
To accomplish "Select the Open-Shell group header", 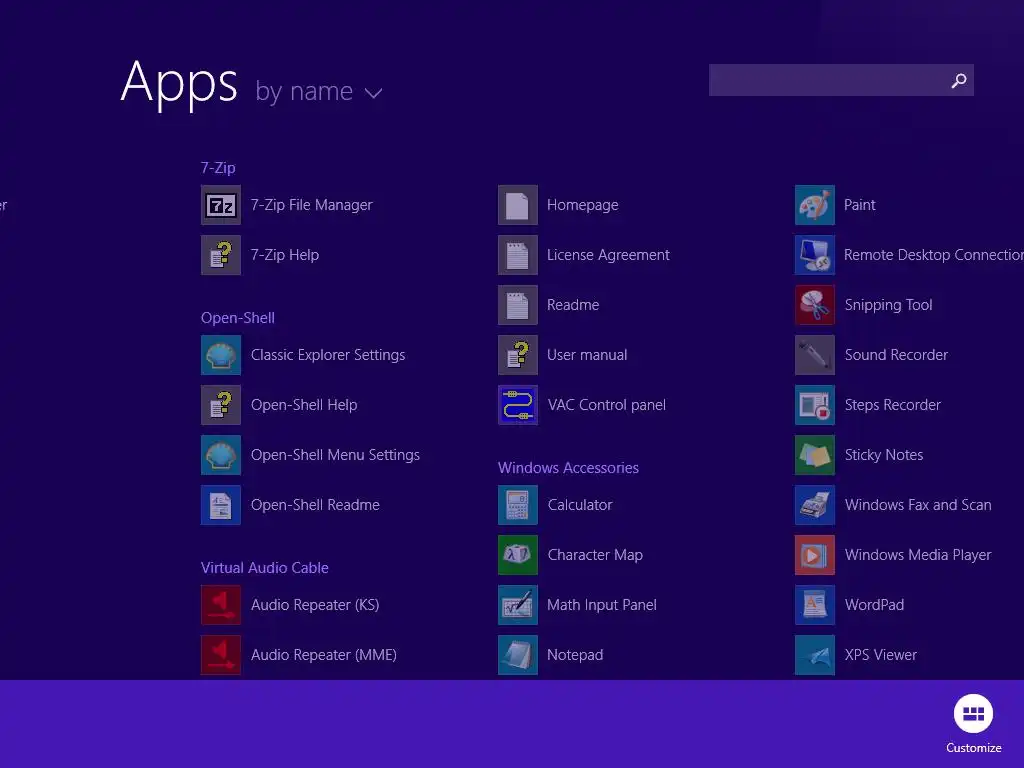I will (238, 318).
